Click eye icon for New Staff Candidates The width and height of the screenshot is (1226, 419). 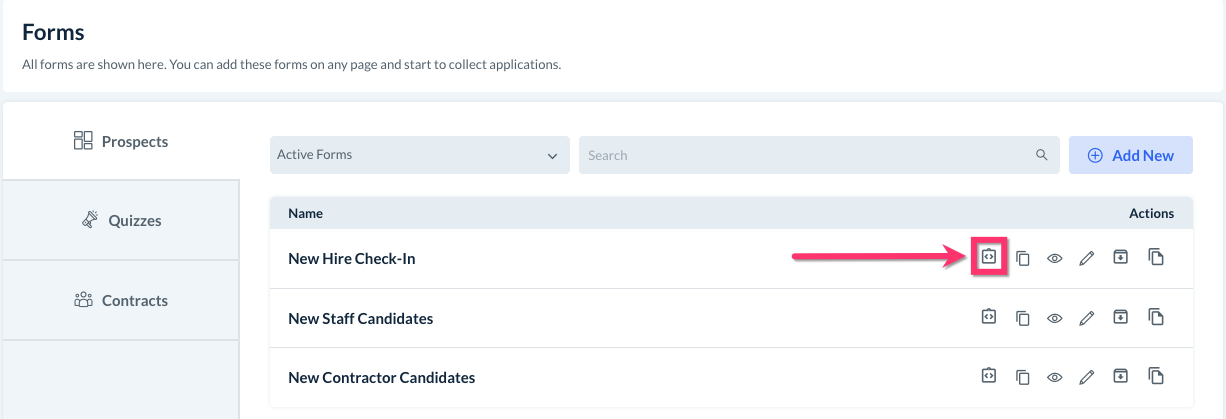(x=1054, y=318)
